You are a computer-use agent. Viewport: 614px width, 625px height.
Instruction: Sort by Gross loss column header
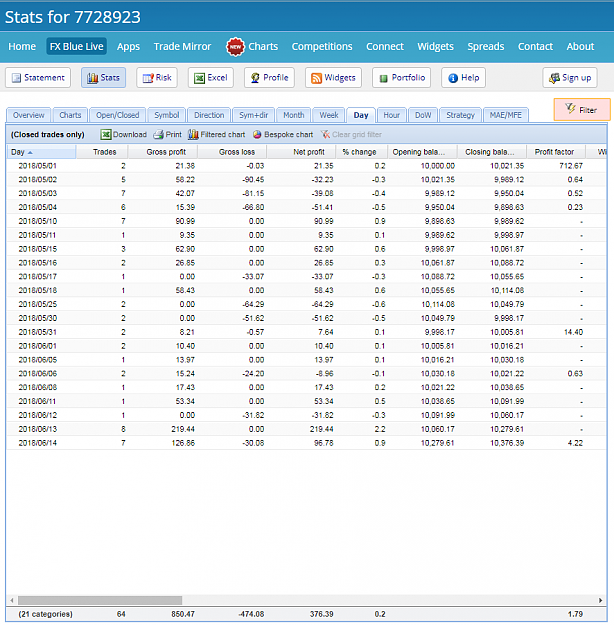pyautogui.click(x=232, y=152)
